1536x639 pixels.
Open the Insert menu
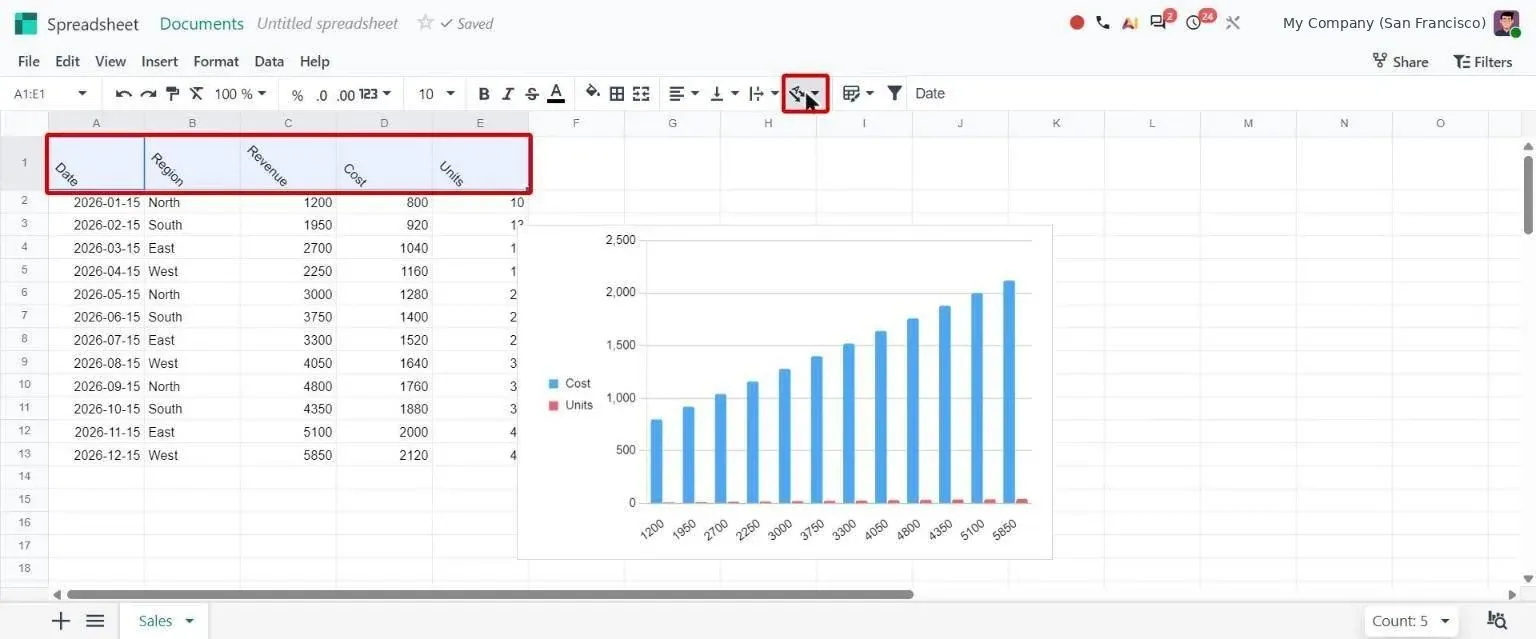pos(160,61)
